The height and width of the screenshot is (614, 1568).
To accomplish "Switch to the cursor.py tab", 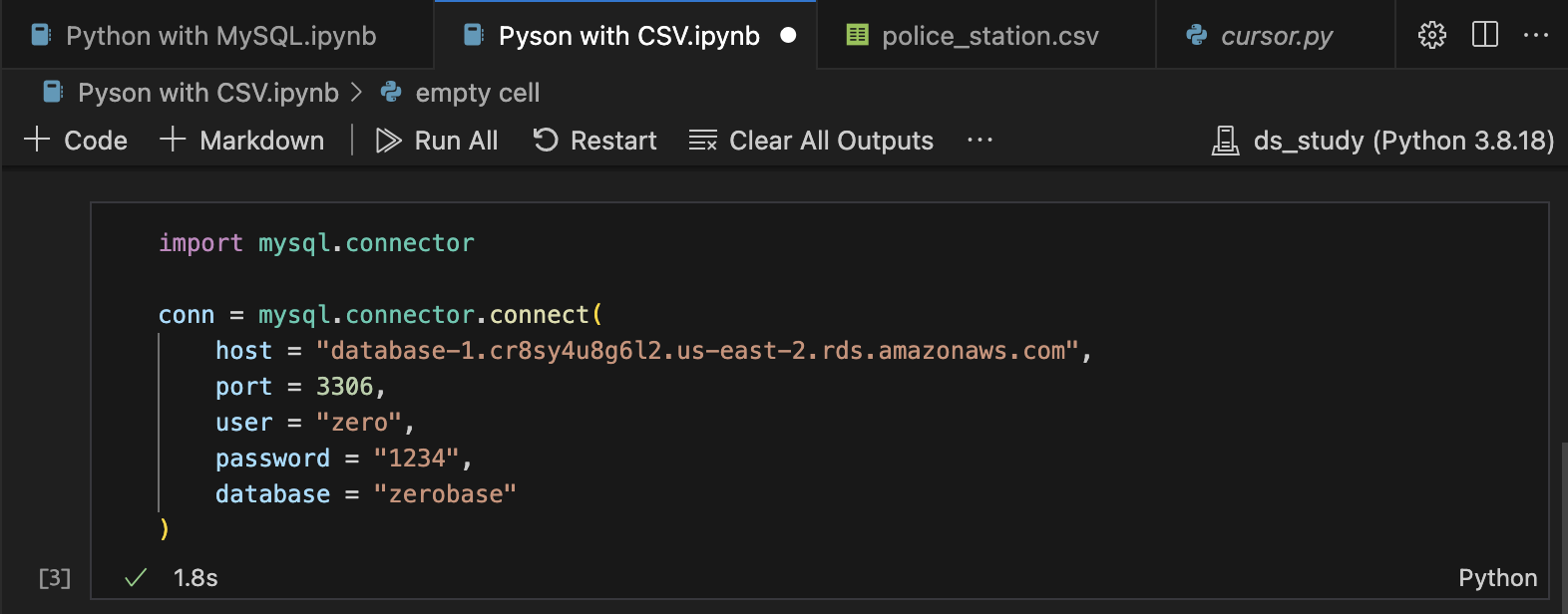I will (1276, 36).
